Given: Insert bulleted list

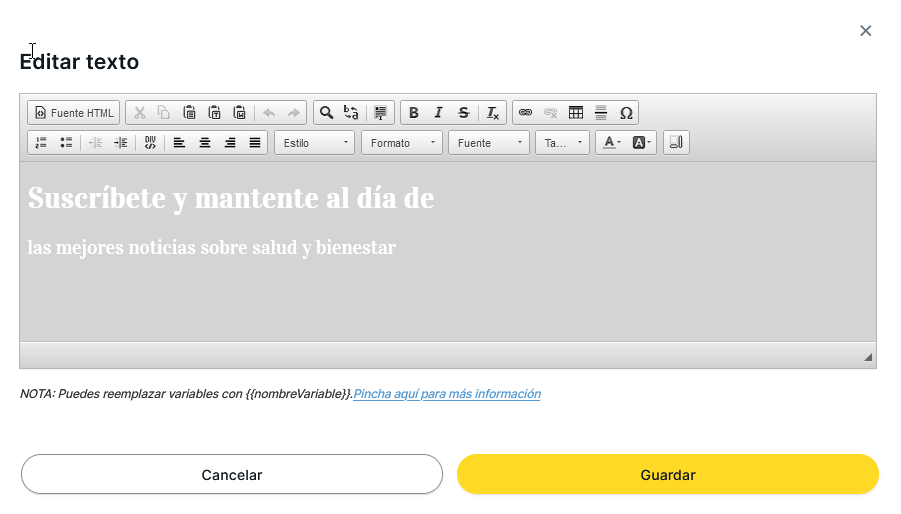Looking at the screenshot, I should tap(66, 143).
